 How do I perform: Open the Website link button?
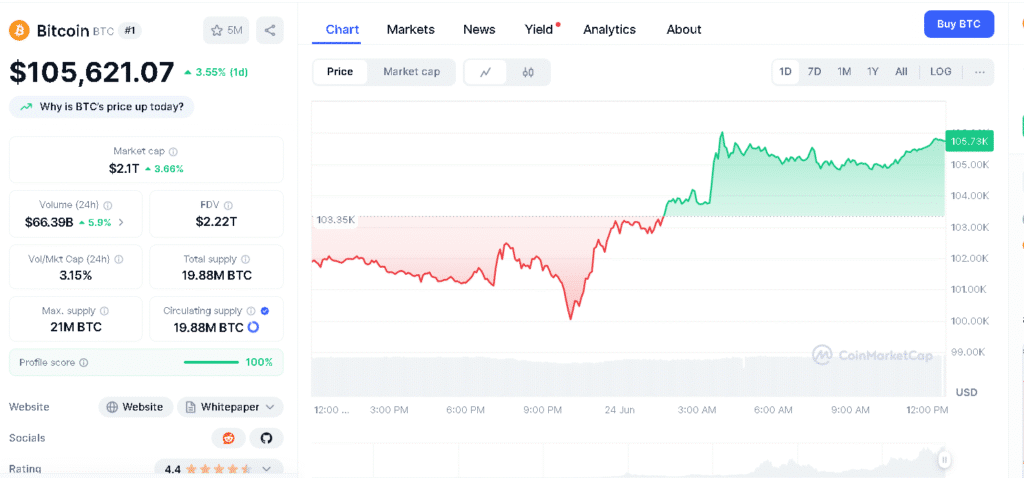tap(136, 407)
